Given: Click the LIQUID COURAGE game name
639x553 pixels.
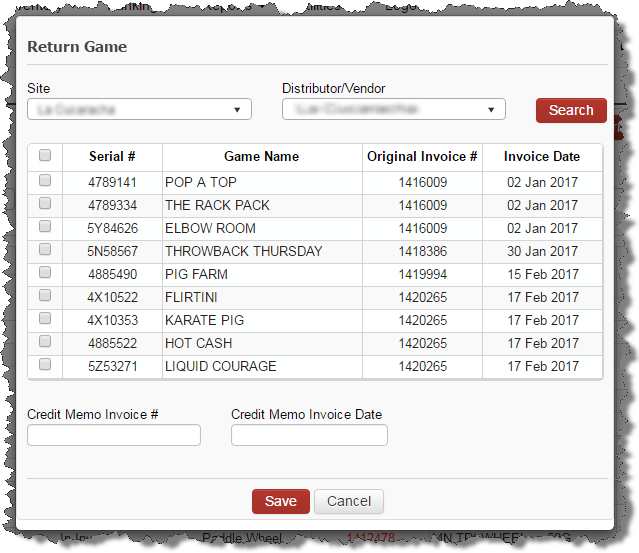Looking at the screenshot, I should click(220, 366).
